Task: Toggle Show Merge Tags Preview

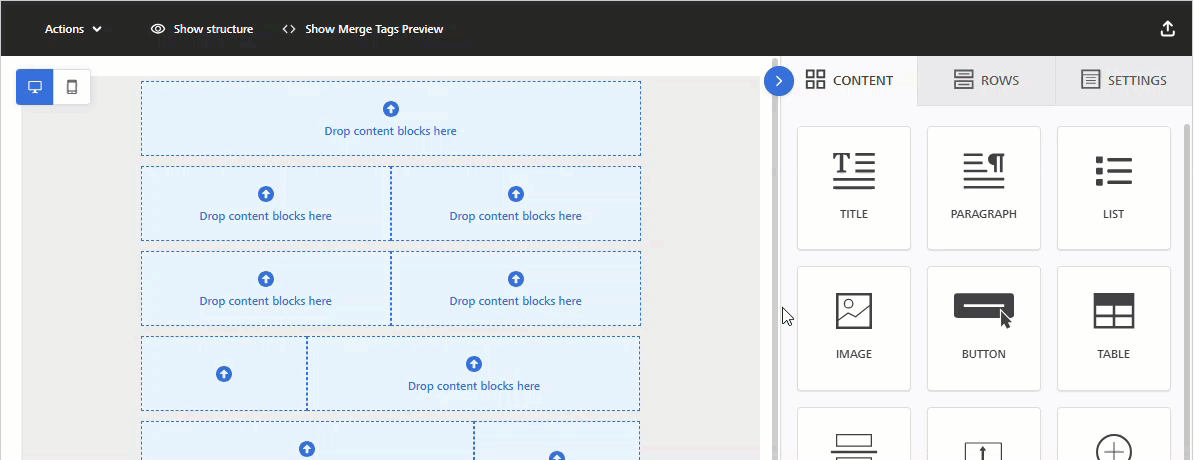Action: (362, 29)
